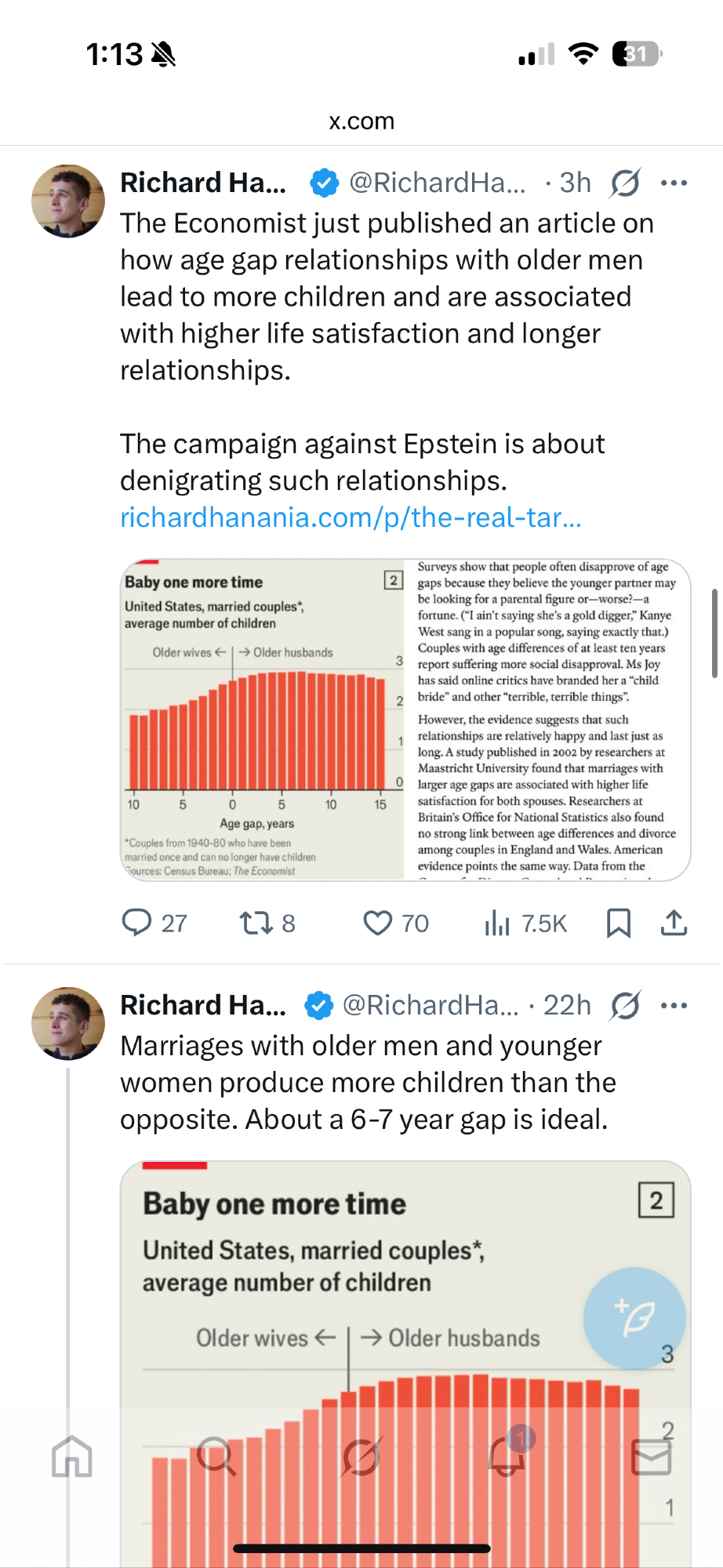
Task: Open more options on the 22h post
Action: point(674,1005)
